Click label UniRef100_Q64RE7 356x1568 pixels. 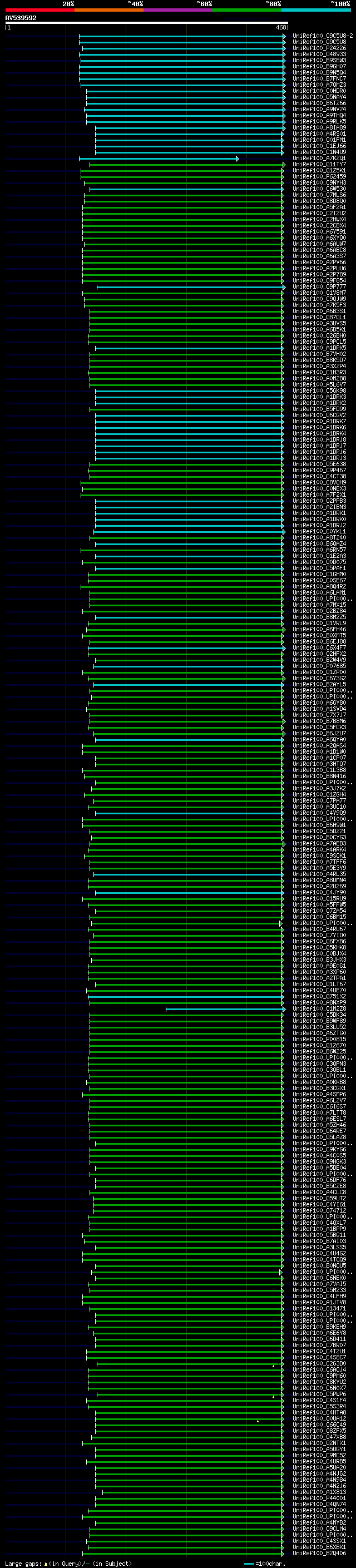[319, 1131]
